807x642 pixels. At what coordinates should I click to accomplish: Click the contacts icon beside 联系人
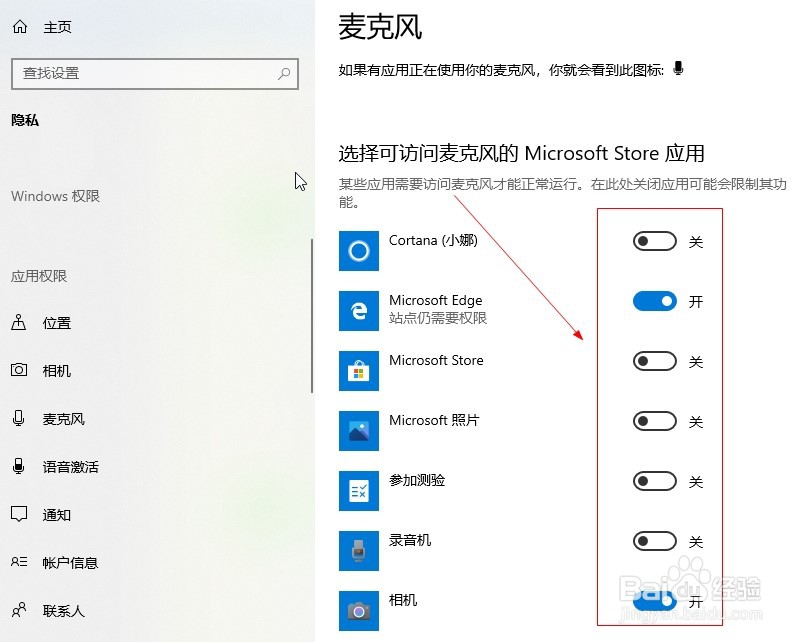19,610
